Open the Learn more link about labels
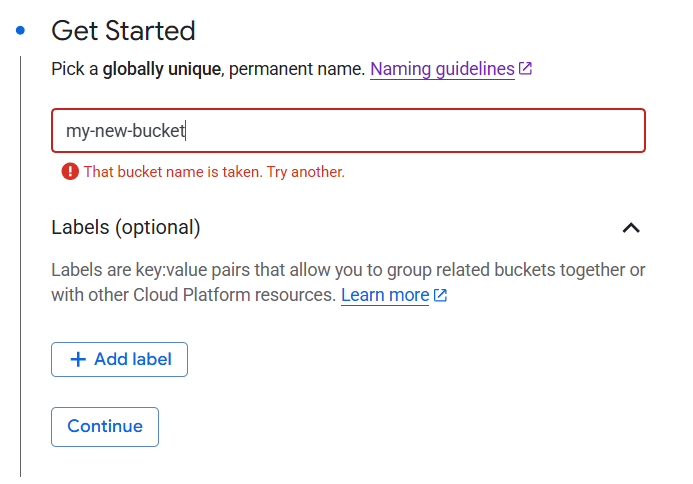The height and width of the screenshot is (484, 693). pos(385,295)
